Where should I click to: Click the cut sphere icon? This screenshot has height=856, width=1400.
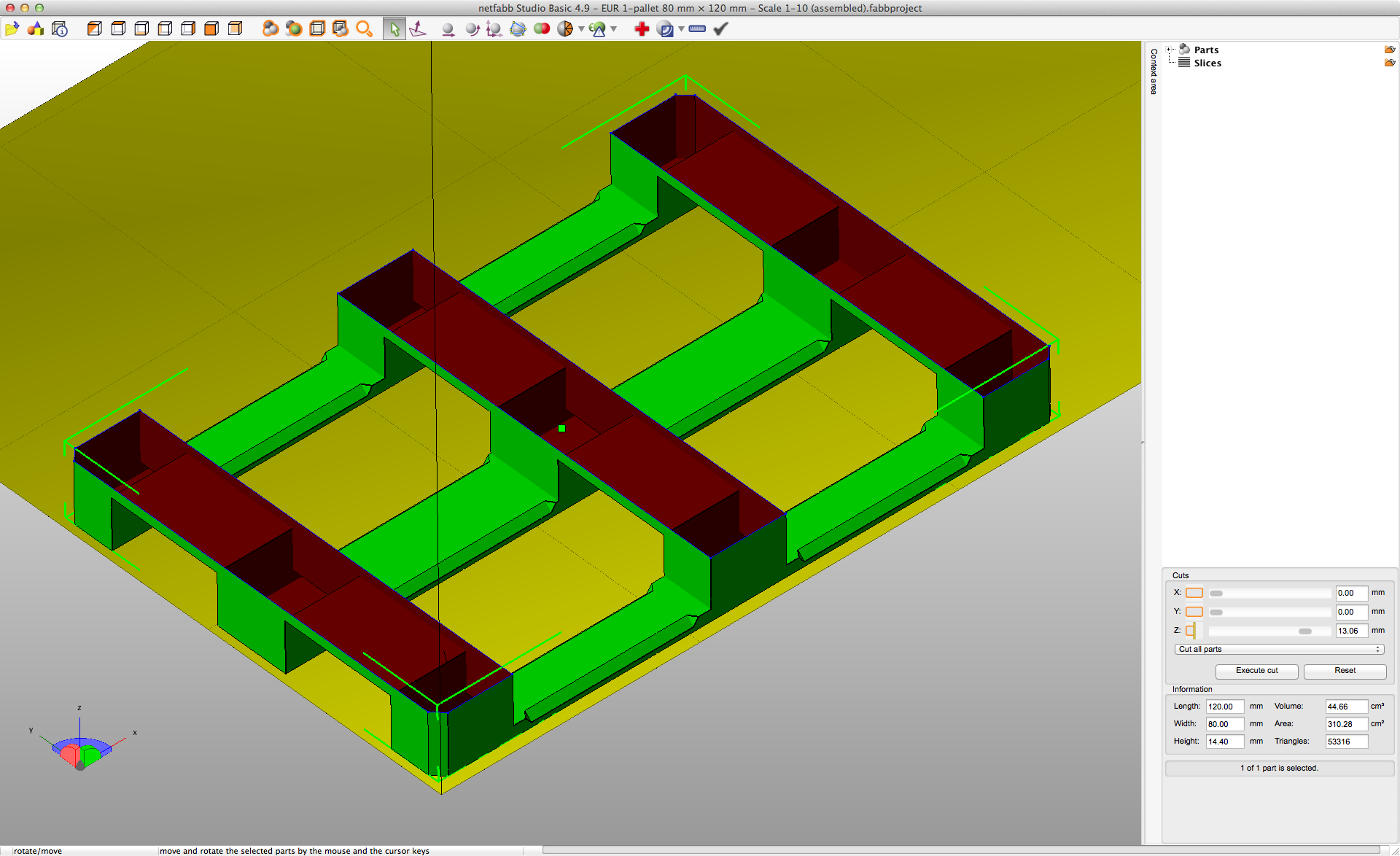pyautogui.click(x=565, y=28)
